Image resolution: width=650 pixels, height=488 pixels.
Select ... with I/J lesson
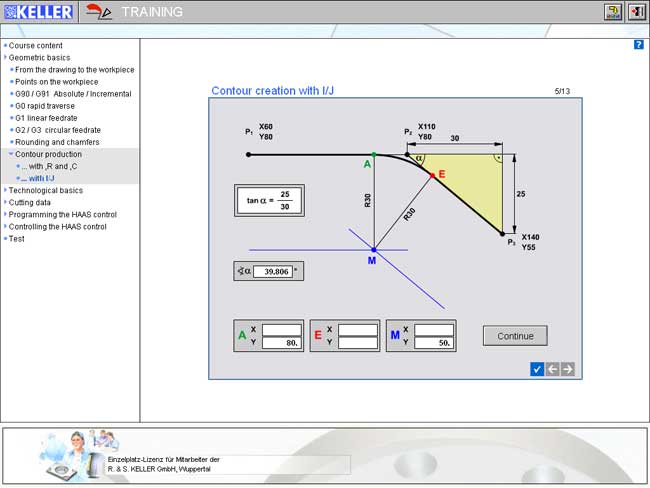[38, 178]
